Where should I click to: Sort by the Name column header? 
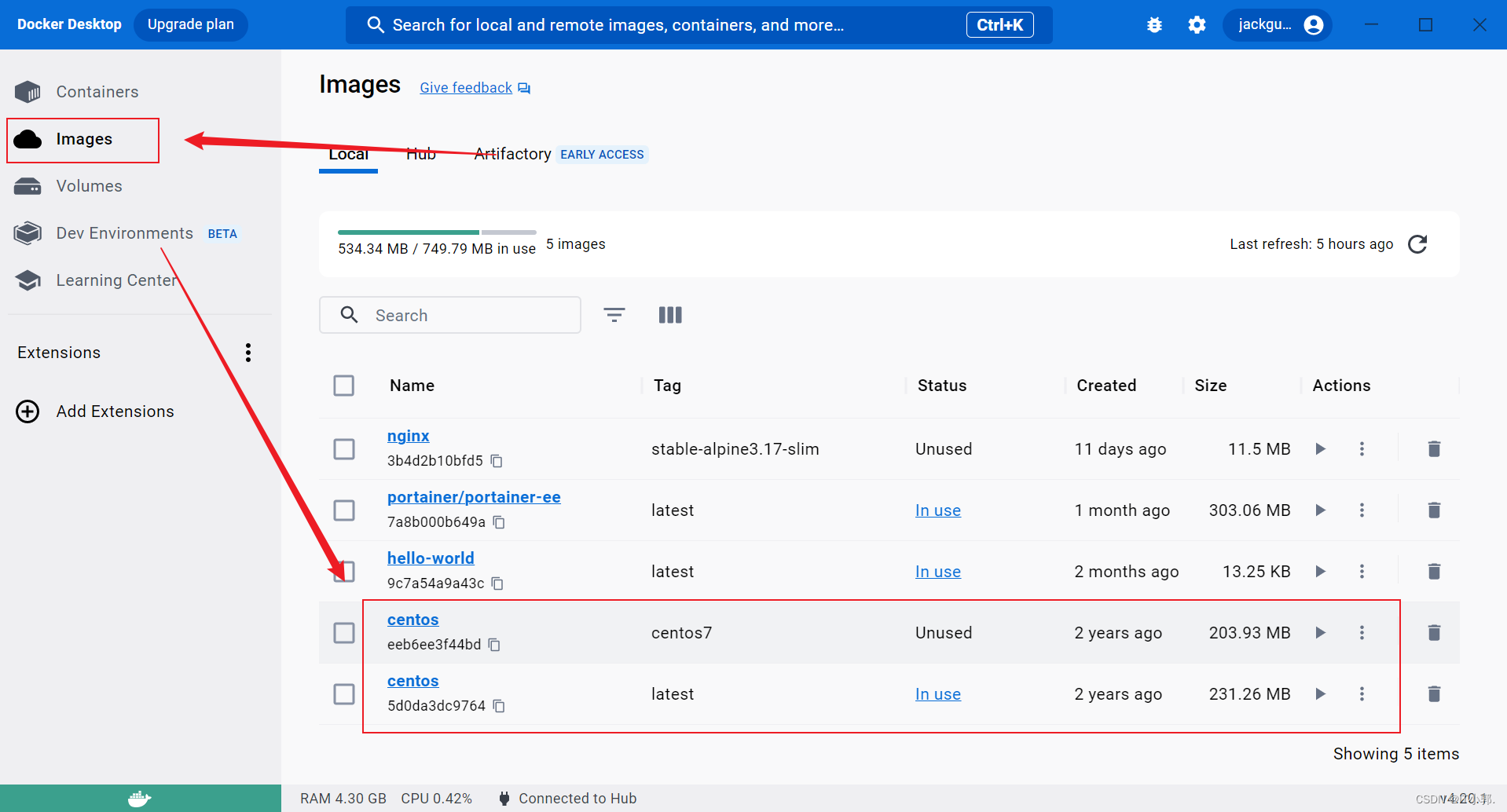(412, 386)
